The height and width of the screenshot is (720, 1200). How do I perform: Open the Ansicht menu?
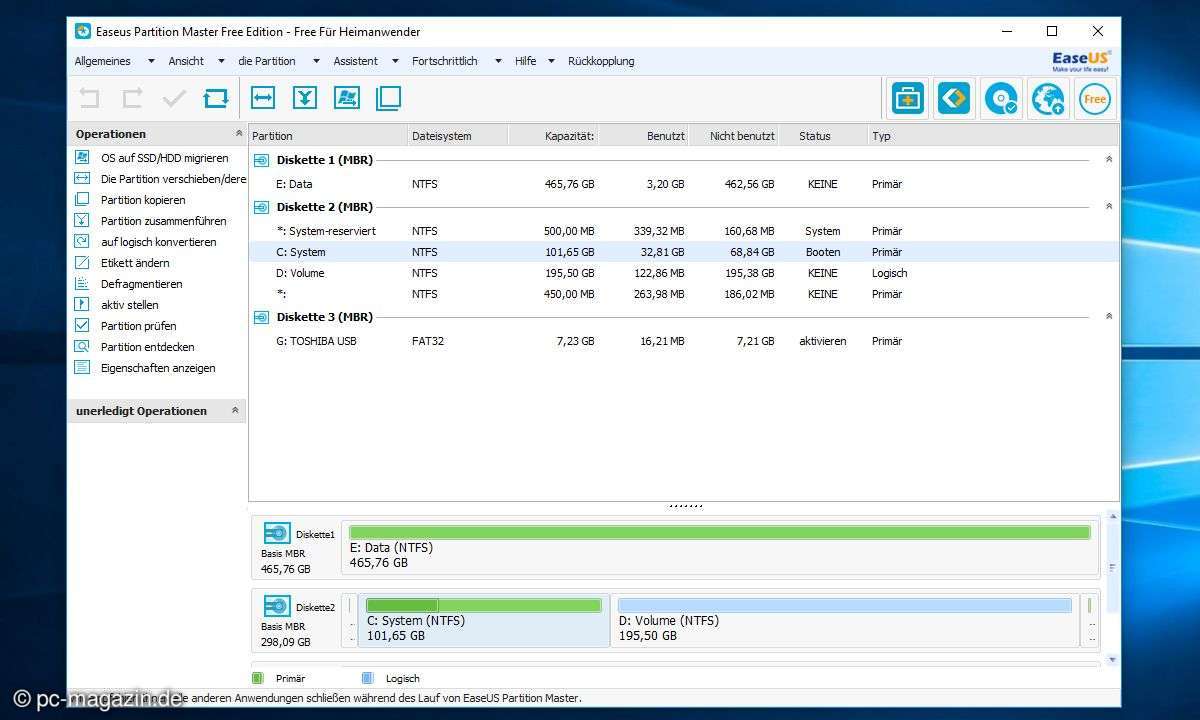coord(186,61)
